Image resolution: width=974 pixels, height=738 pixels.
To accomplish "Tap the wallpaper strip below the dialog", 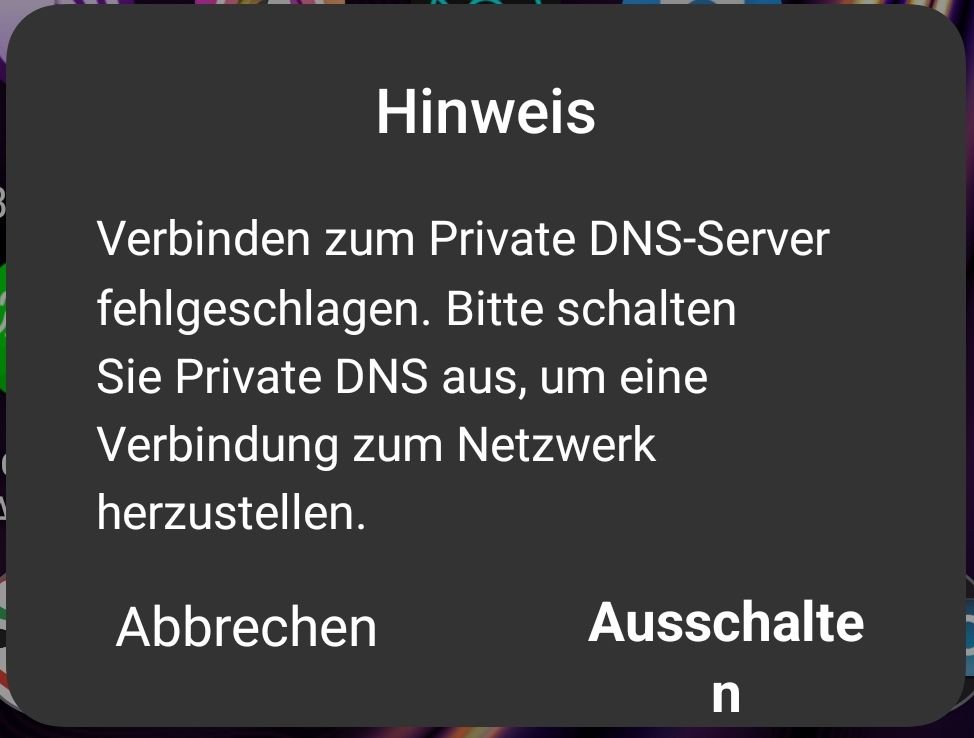I will [487, 733].
